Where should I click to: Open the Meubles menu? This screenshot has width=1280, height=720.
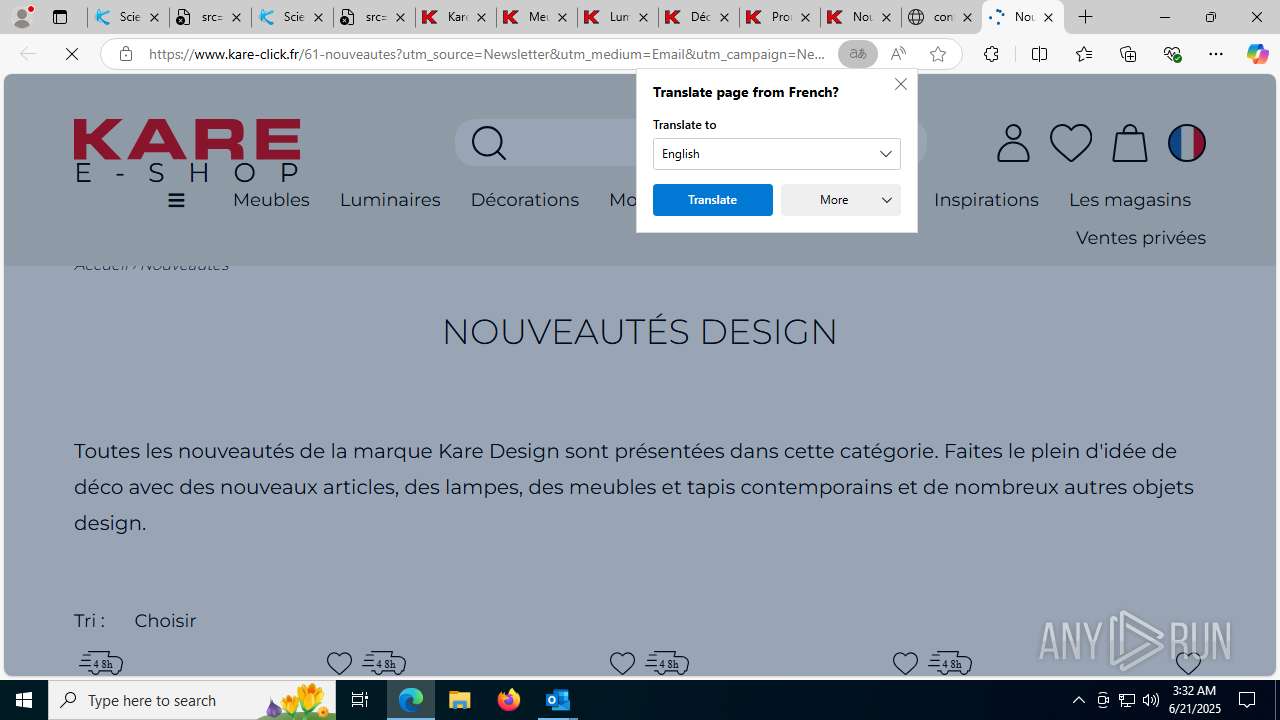point(271,200)
